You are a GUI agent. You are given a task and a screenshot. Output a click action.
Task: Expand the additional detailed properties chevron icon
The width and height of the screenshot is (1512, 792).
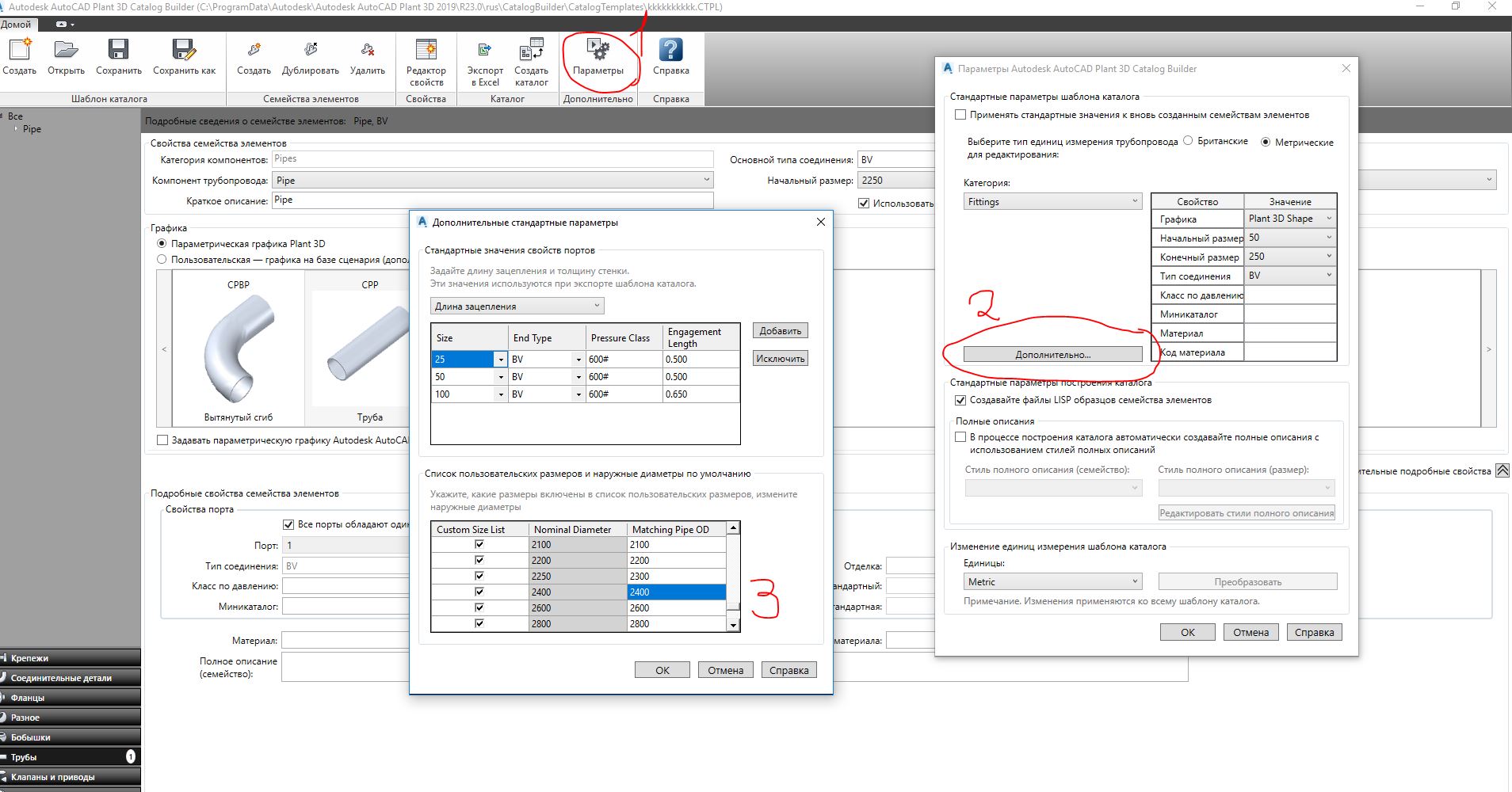coord(1502,470)
